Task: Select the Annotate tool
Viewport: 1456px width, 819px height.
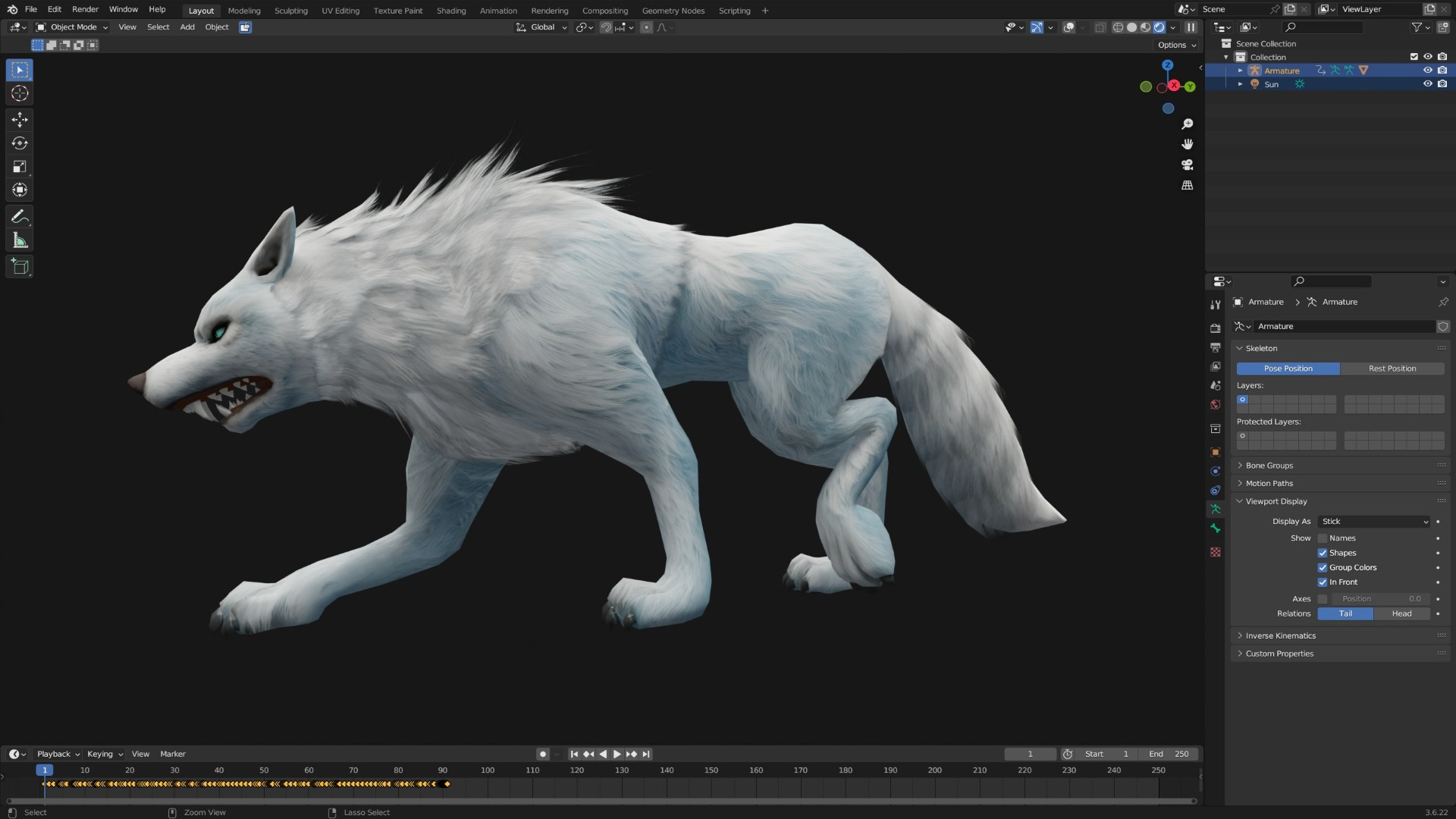Action: pos(20,217)
